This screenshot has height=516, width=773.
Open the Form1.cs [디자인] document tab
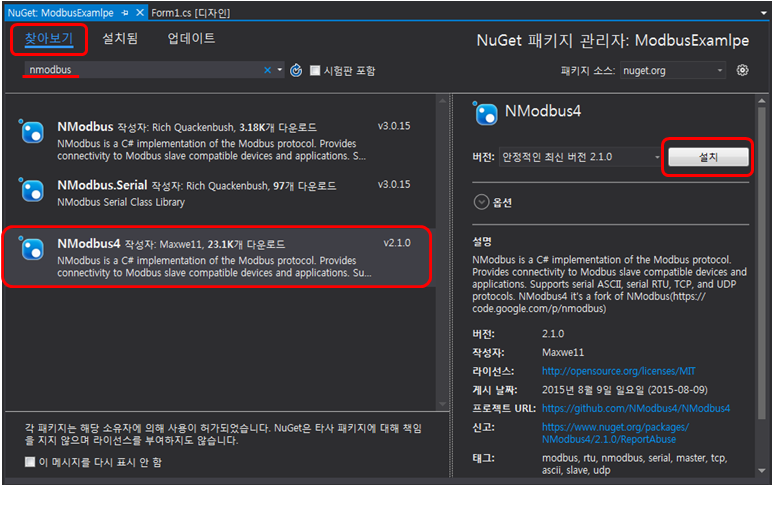(192, 12)
